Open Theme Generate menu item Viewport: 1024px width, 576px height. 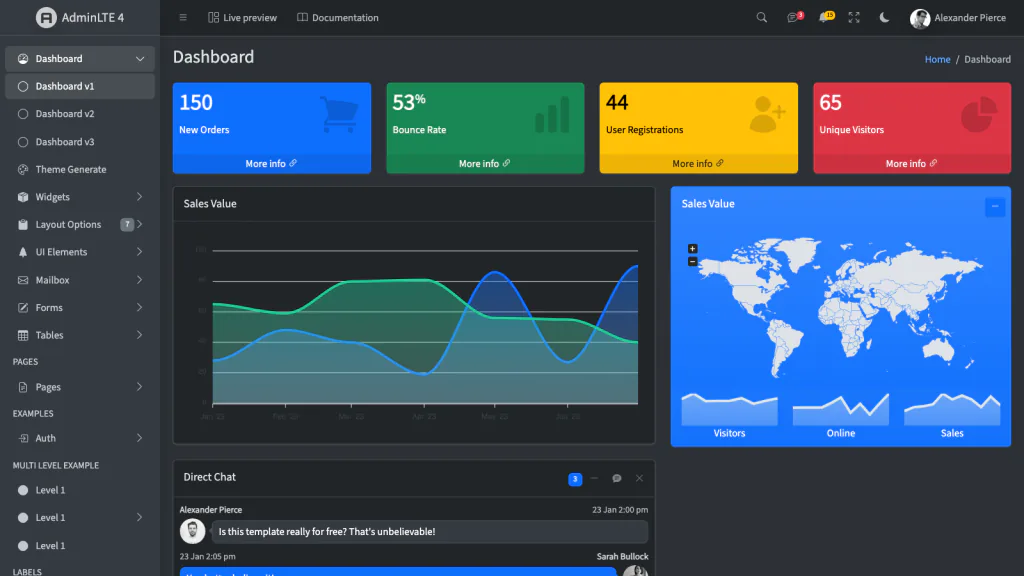(80, 169)
